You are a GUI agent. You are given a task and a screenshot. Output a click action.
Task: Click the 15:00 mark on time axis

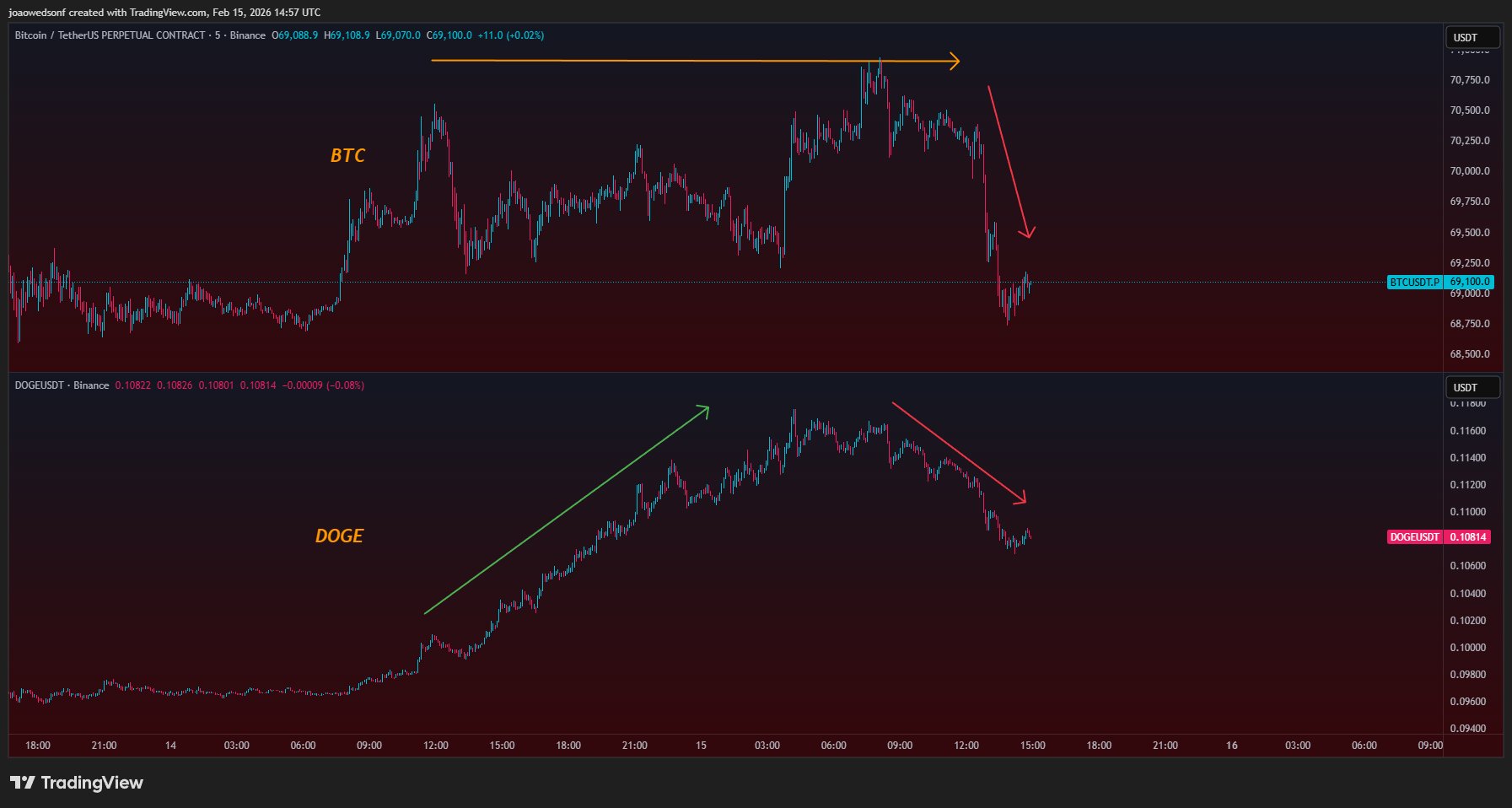click(x=1032, y=746)
